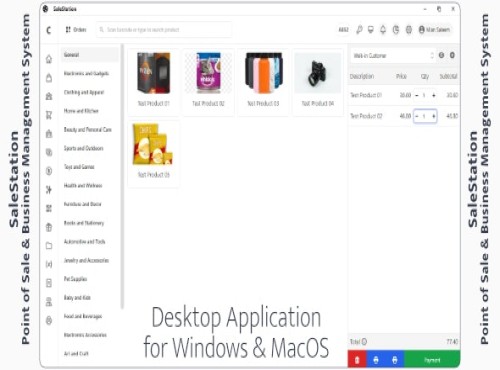Click the key icon in the top bar
The width and height of the screenshot is (500, 370).
(359, 30)
